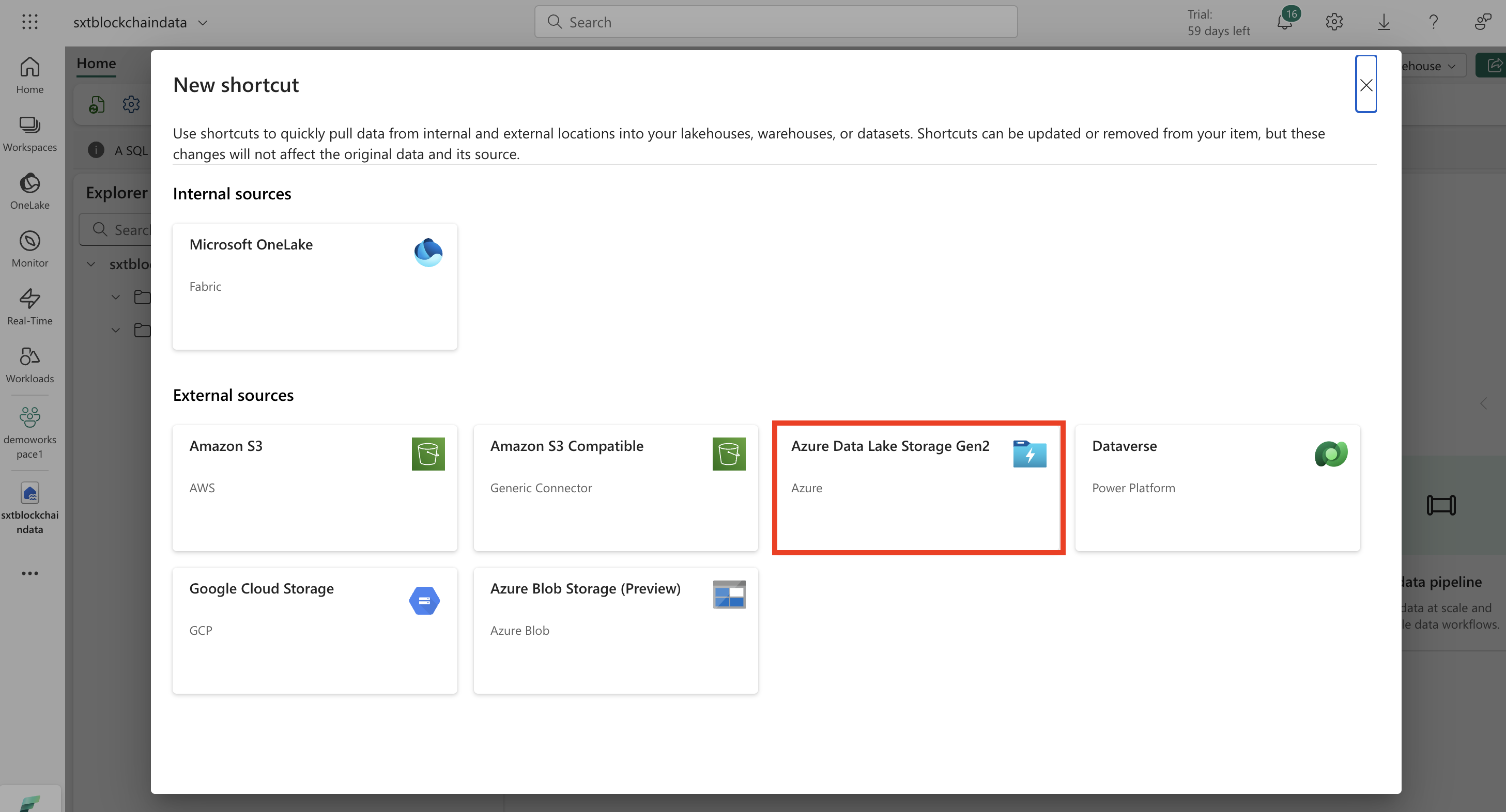Open the app launcher grid icon
This screenshot has height=812, width=1506.
pos(29,22)
